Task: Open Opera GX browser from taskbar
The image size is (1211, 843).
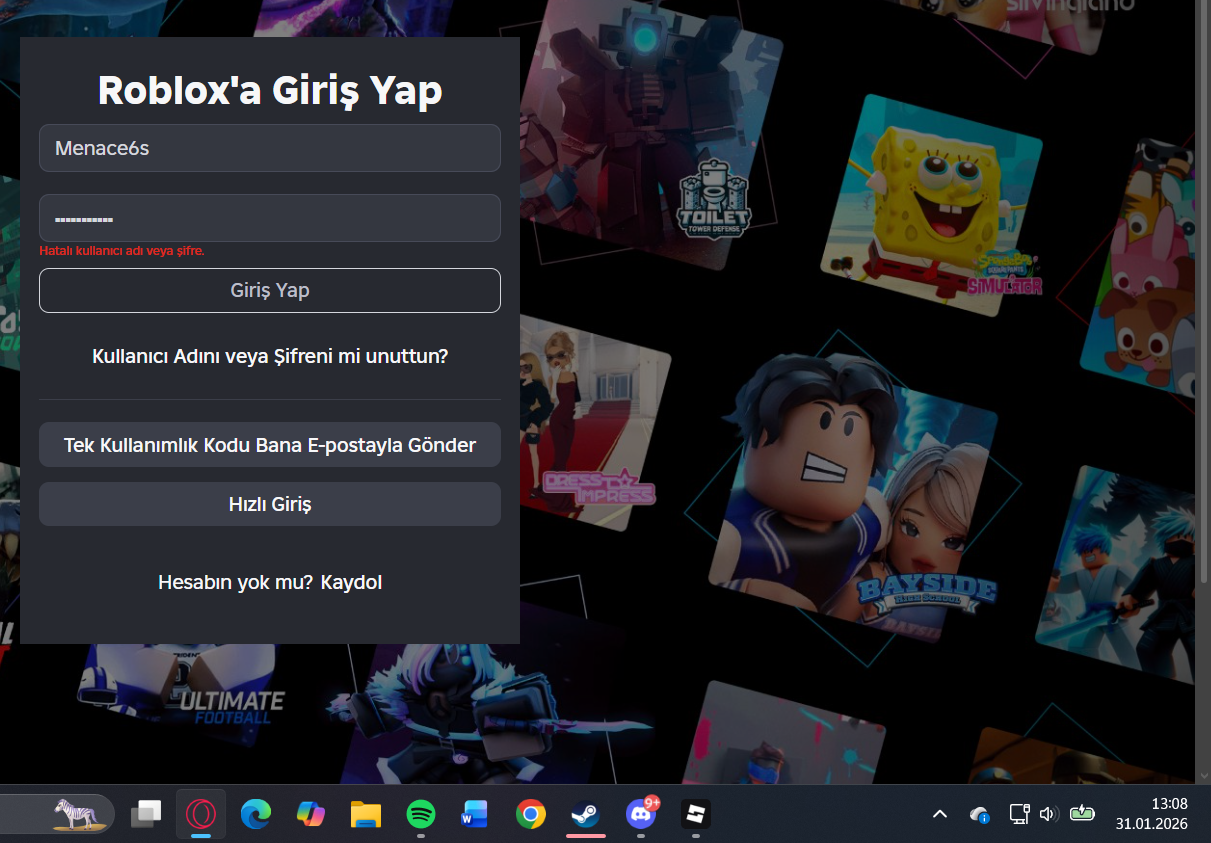Action: [201, 815]
